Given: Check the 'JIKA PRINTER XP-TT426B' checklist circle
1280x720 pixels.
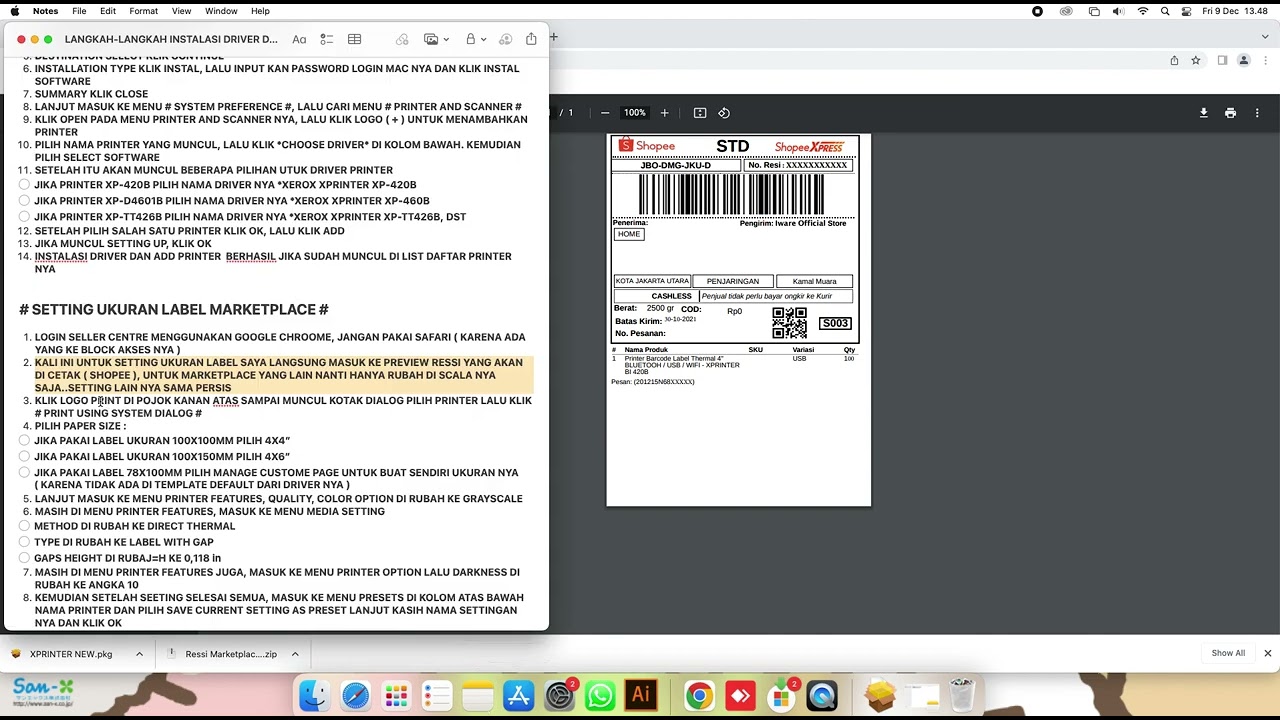Looking at the screenshot, I should click(x=24, y=216).
